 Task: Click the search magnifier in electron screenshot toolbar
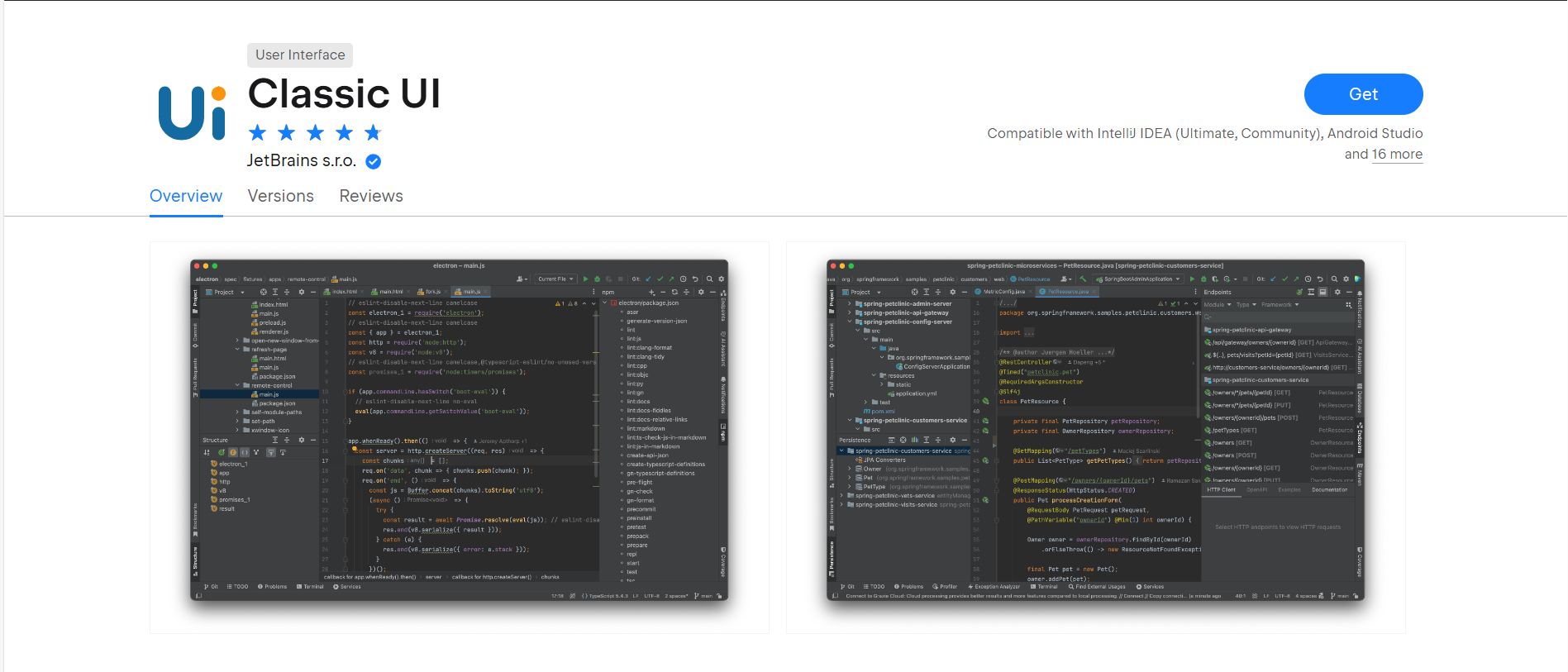[x=709, y=279]
